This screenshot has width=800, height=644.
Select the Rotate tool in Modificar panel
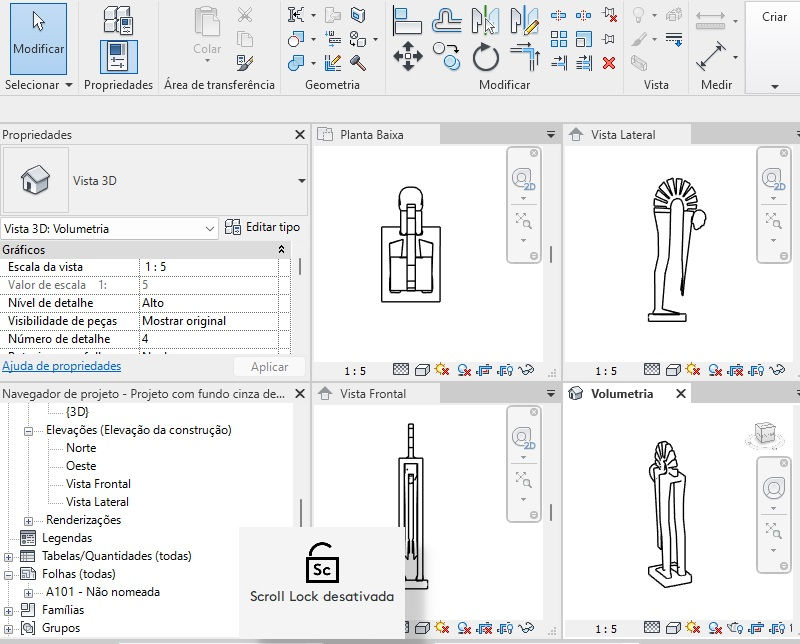point(486,55)
